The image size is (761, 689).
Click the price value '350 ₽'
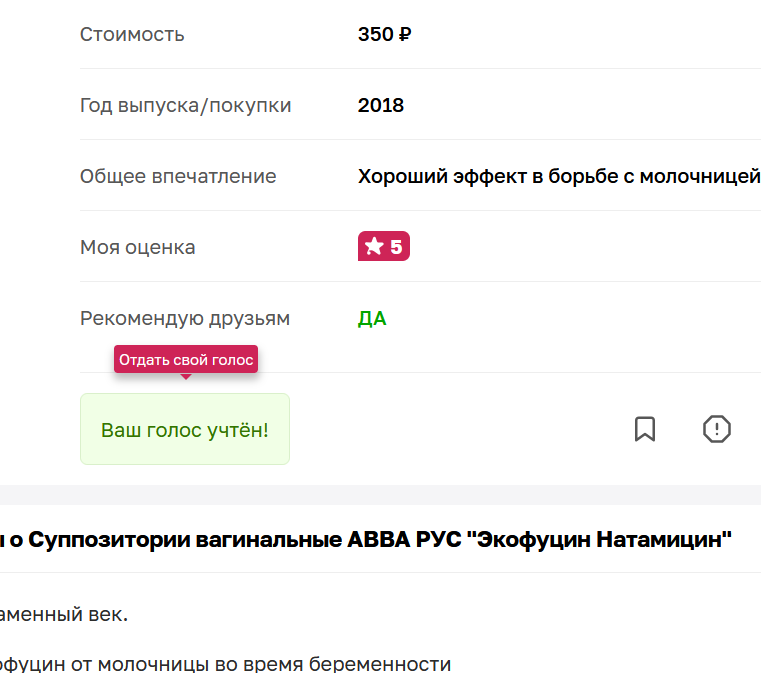point(385,35)
